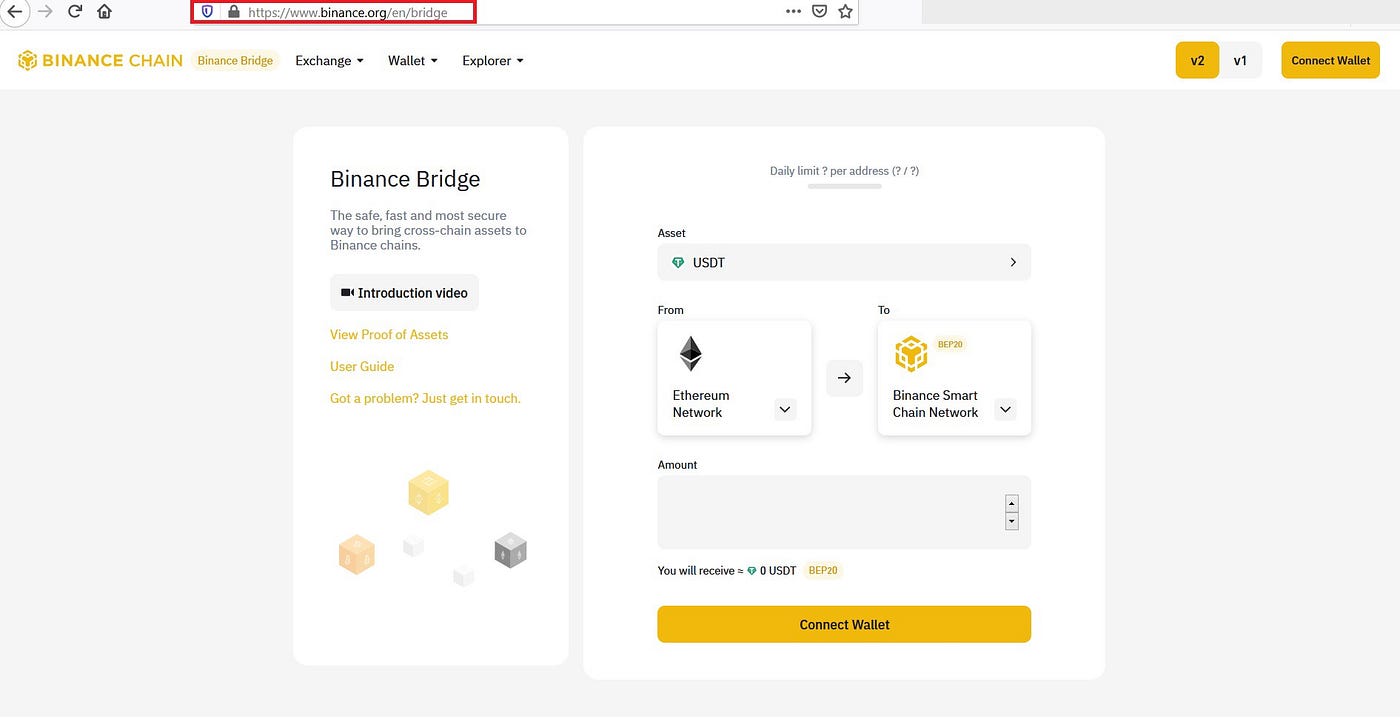Open the View Proof of Assets link

389,335
